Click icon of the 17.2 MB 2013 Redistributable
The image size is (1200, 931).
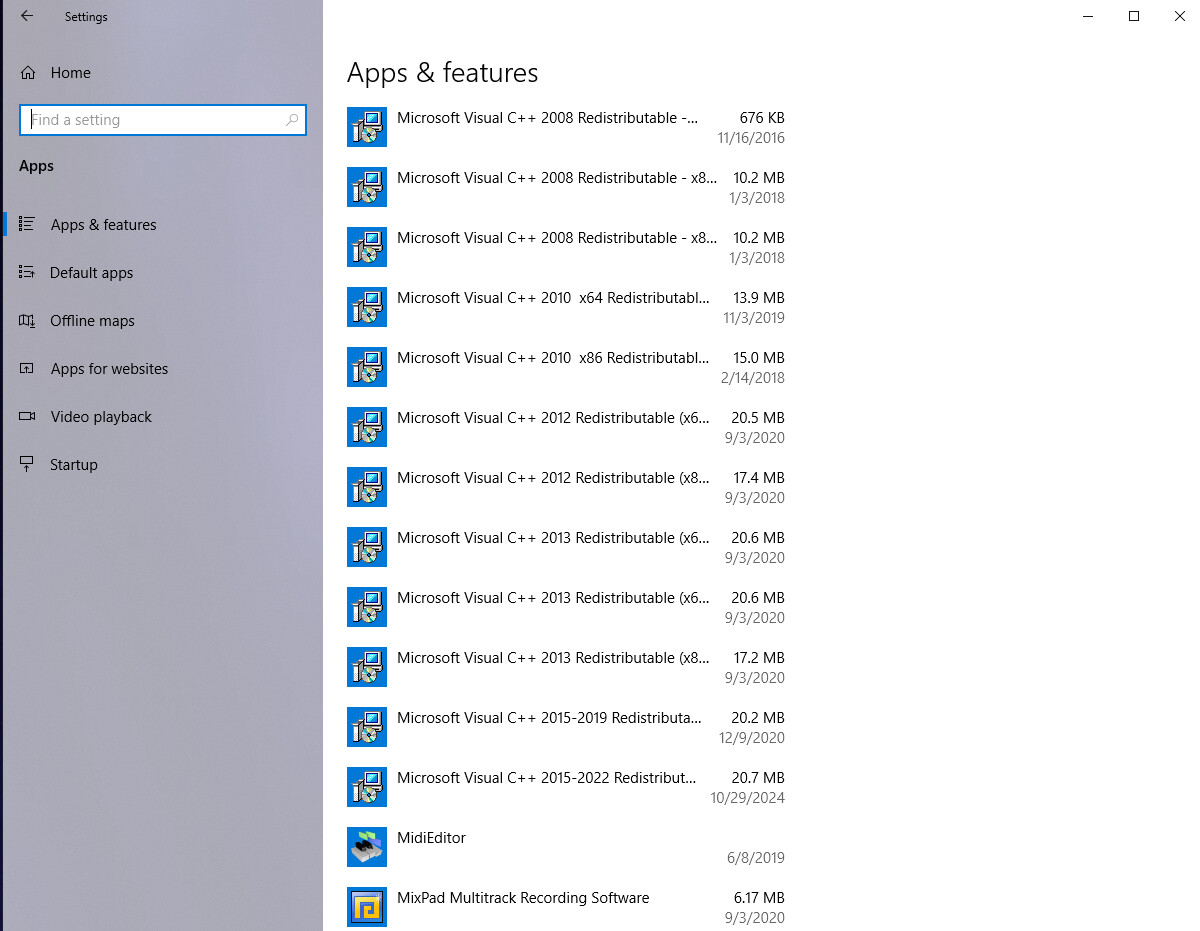(367, 667)
